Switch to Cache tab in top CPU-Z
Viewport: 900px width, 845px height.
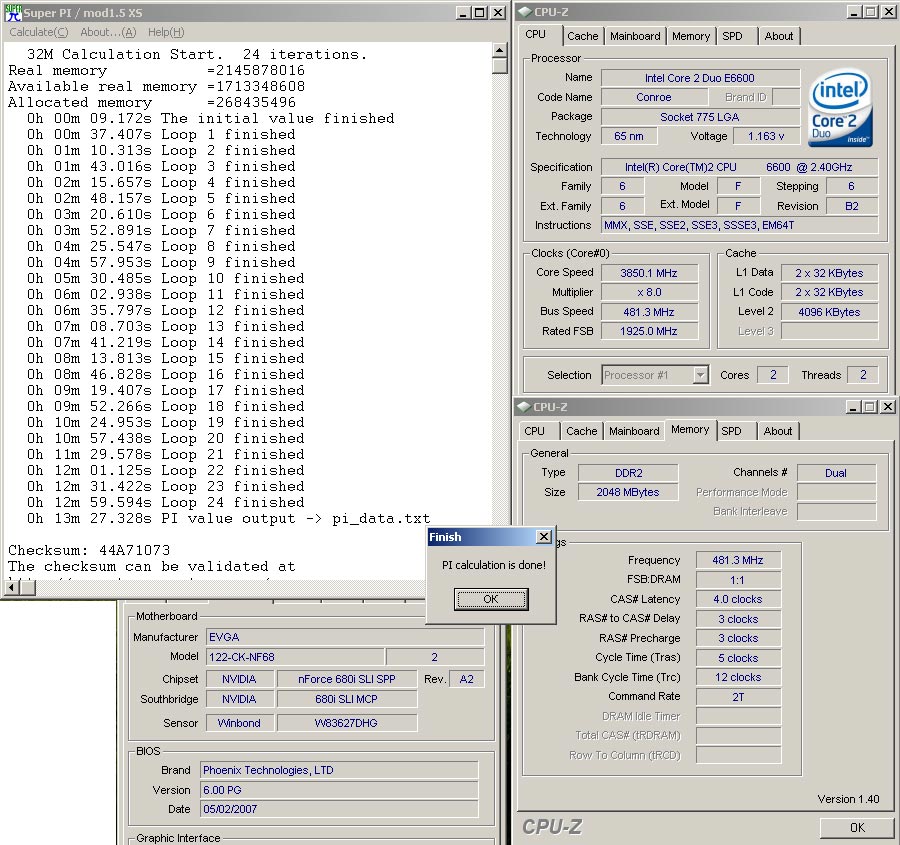click(583, 36)
